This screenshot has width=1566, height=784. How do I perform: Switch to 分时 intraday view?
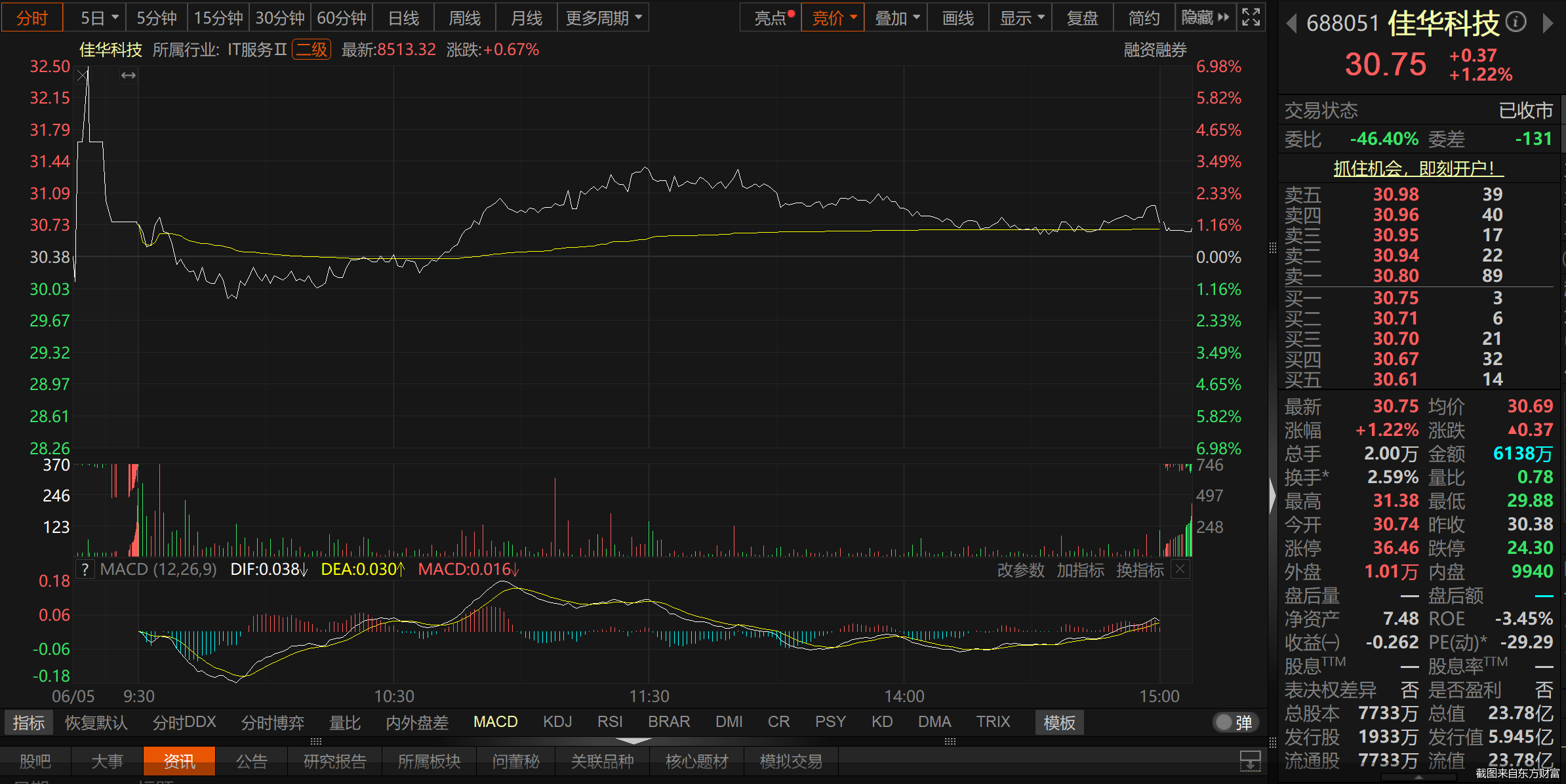(32, 18)
